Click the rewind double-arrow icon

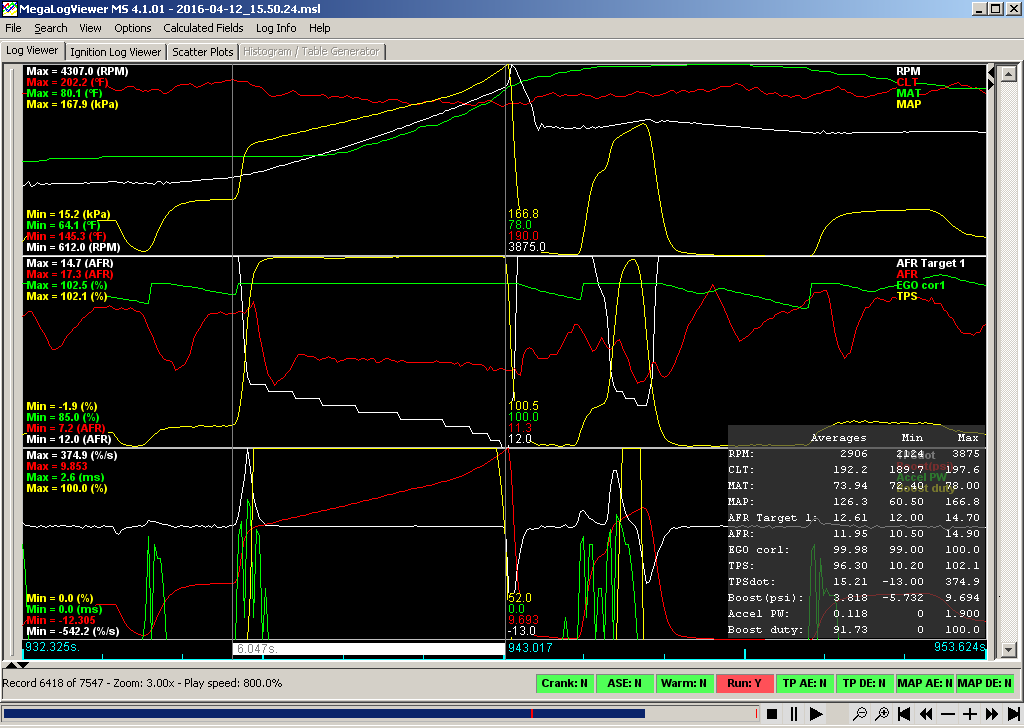click(926, 714)
